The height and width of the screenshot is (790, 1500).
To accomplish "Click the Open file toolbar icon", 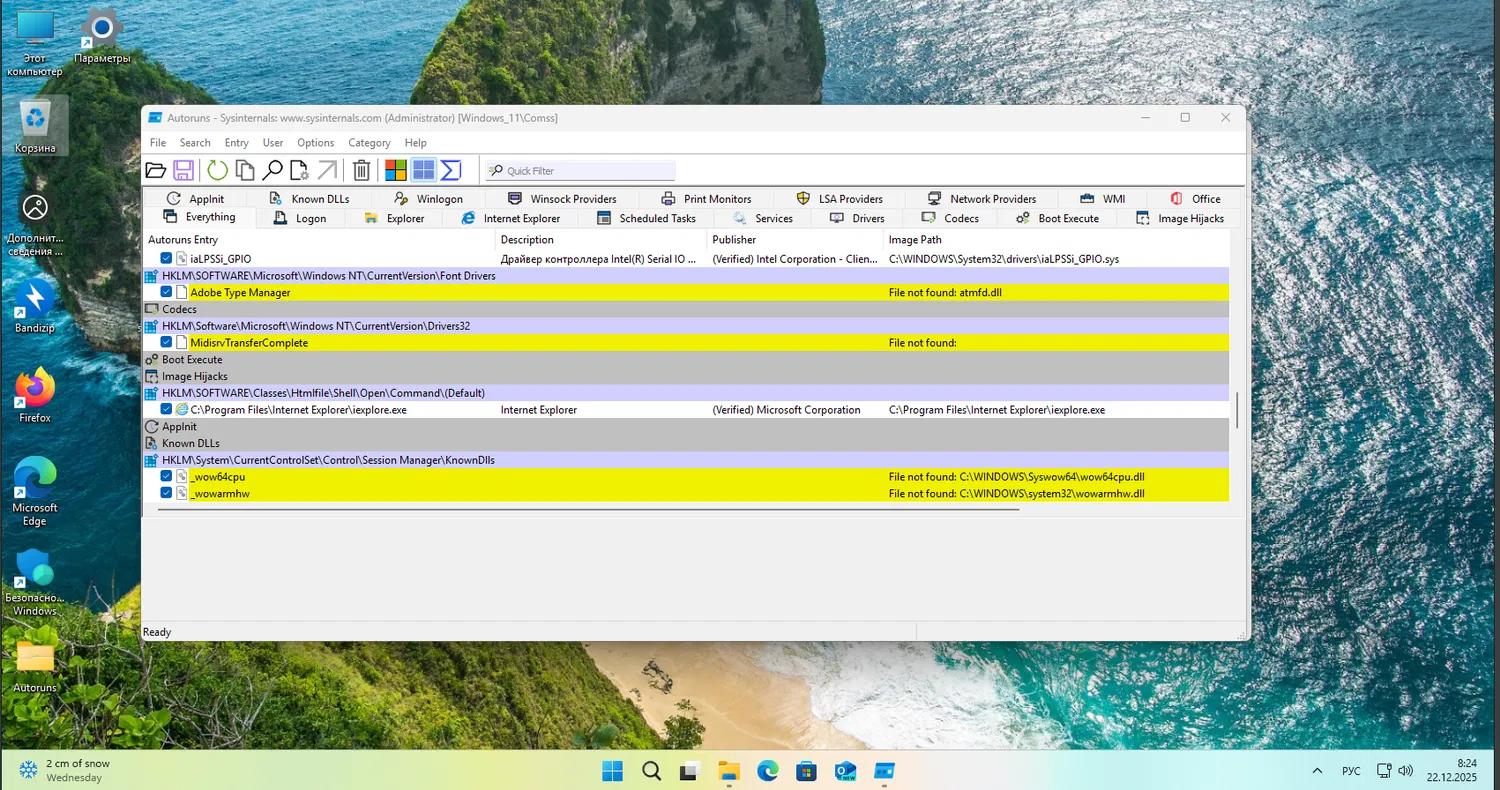I will [x=156, y=170].
